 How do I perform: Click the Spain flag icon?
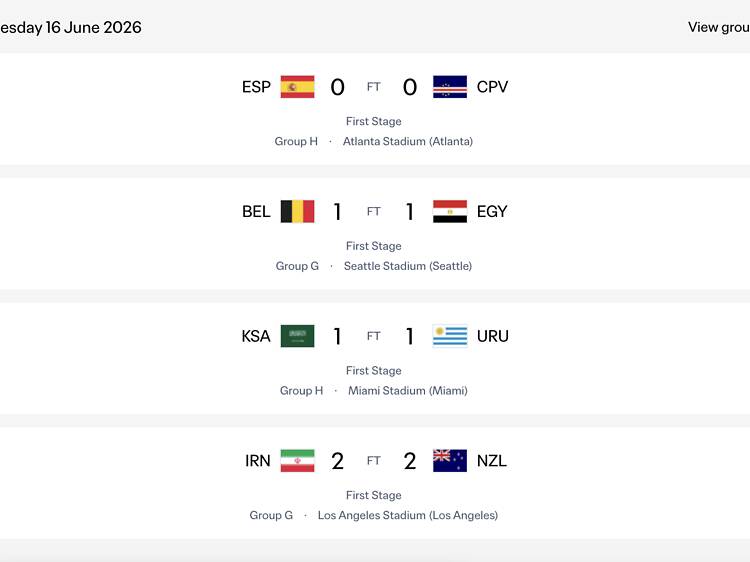297,87
